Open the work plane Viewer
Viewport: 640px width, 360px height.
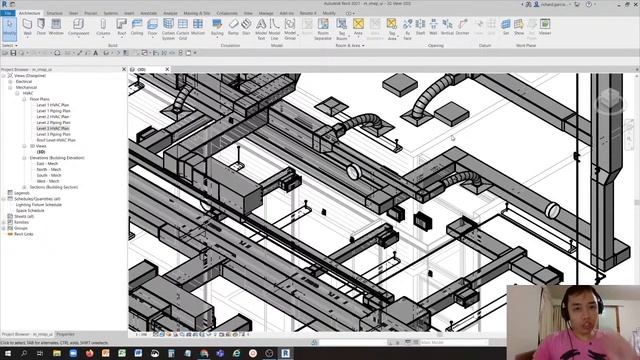[545, 27]
